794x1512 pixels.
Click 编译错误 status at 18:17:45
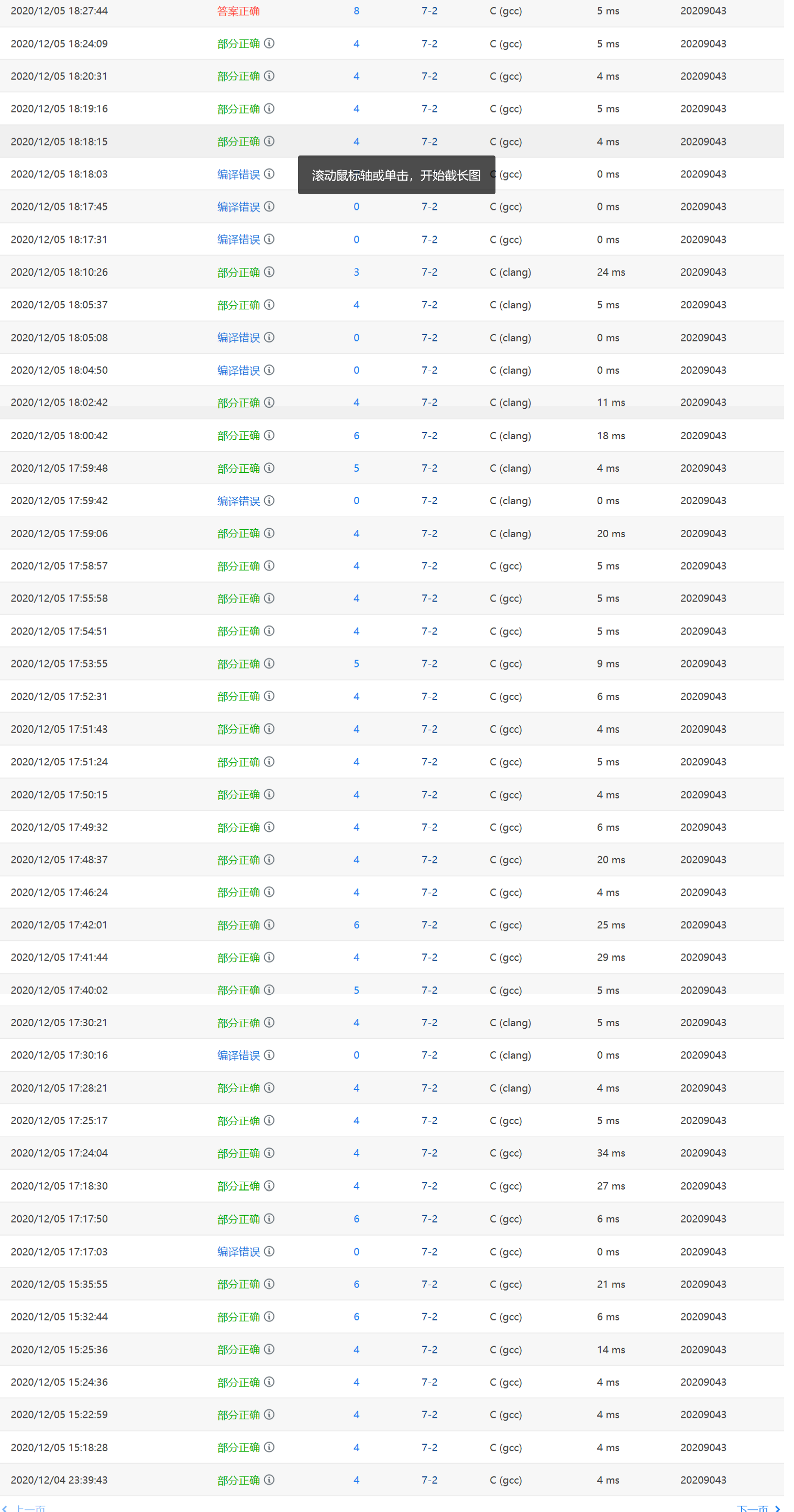point(238,207)
